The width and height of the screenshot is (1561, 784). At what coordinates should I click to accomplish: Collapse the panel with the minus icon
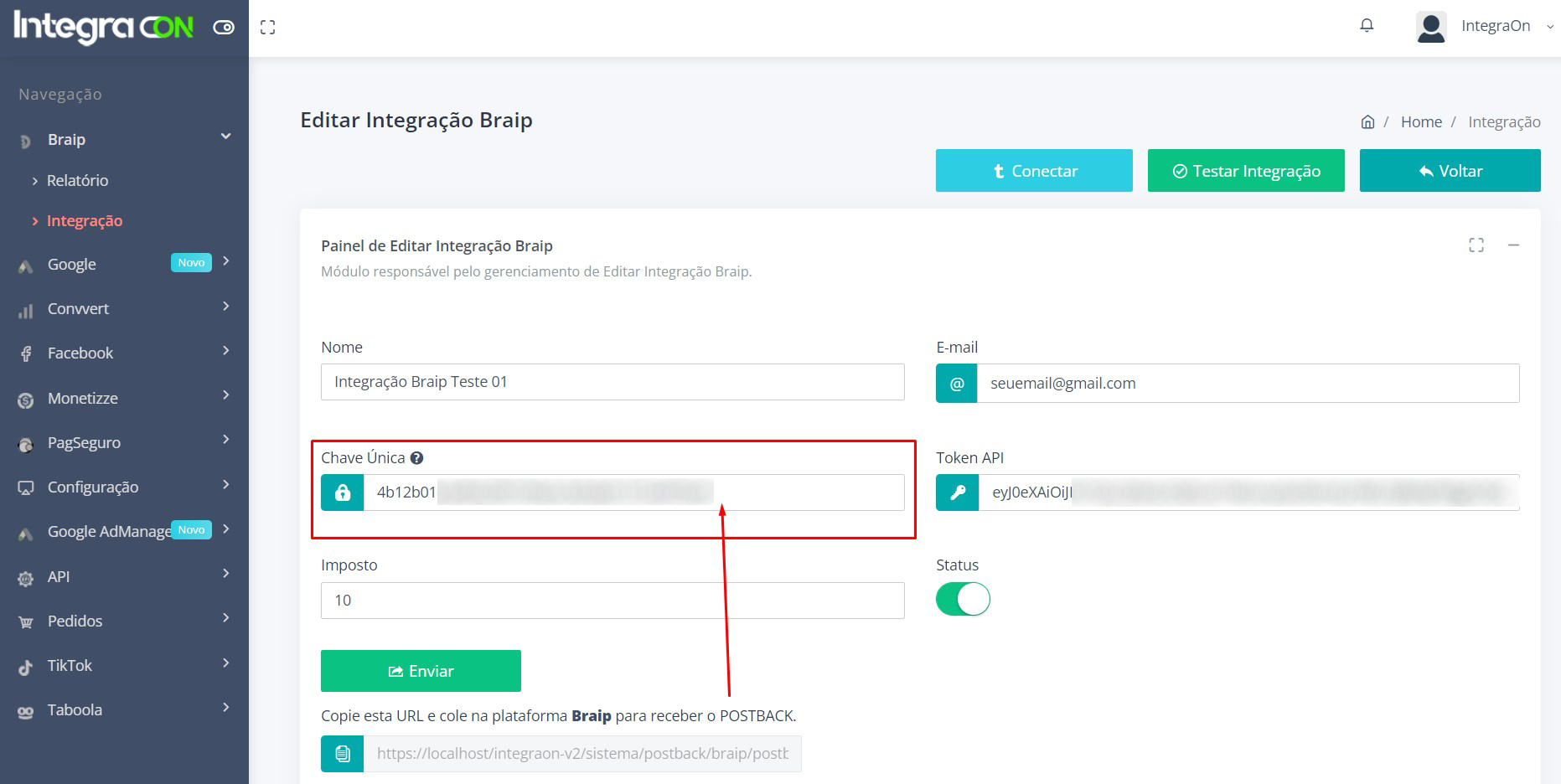pyautogui.click(x=1513, y=245)
